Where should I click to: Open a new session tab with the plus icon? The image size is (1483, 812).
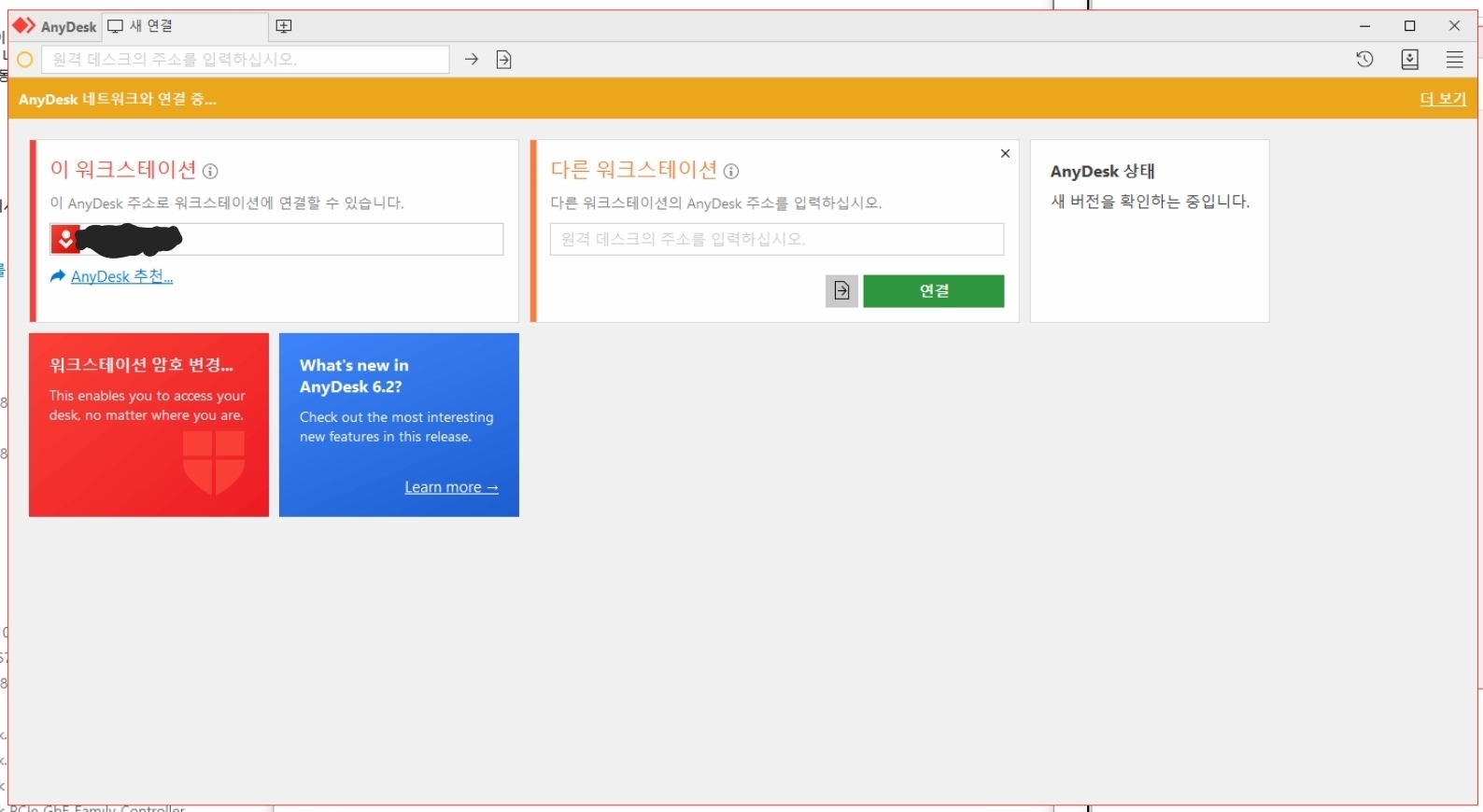coord(284,26)
